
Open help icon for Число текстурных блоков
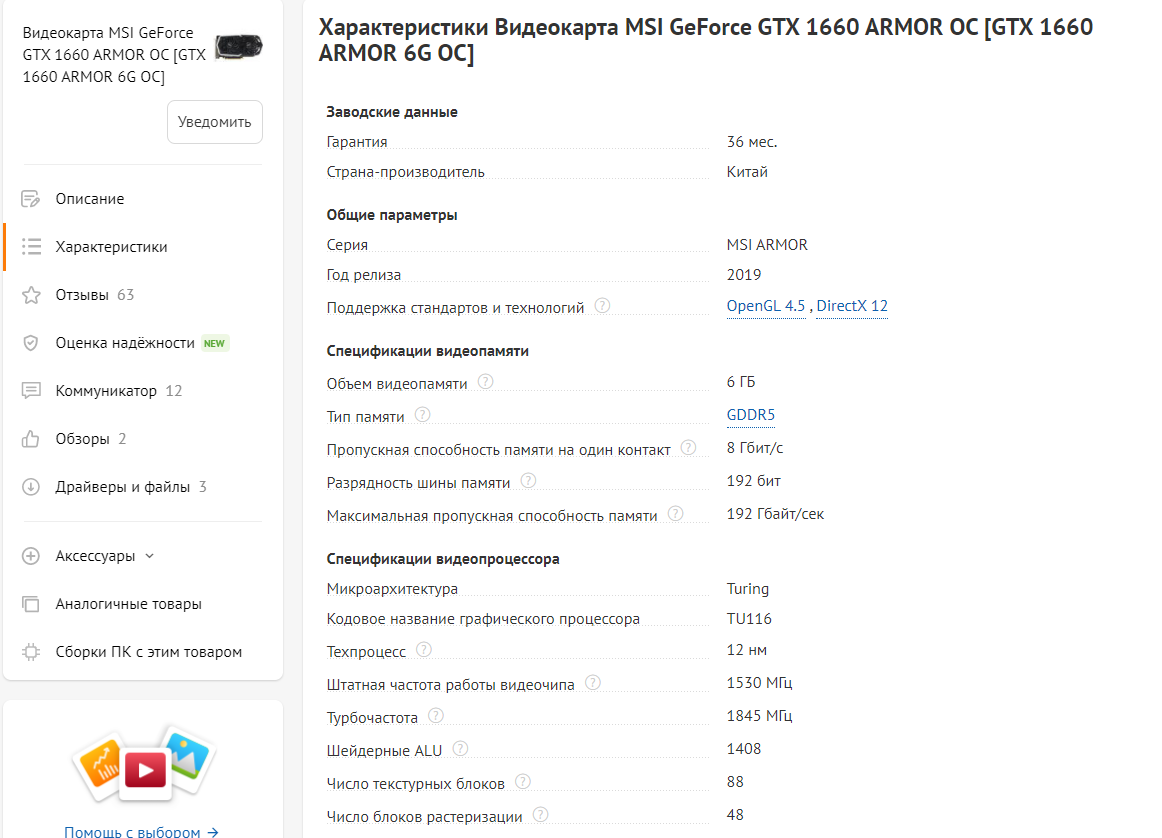pos(522,782)
